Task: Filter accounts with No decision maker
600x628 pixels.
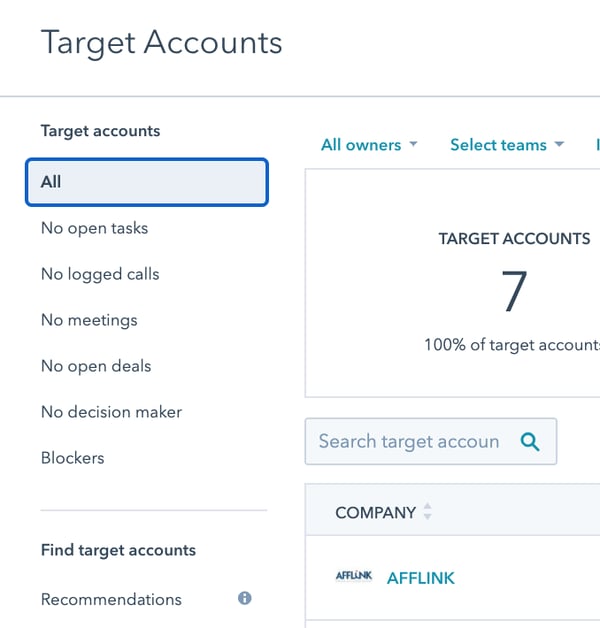Action: coord(111,412)
